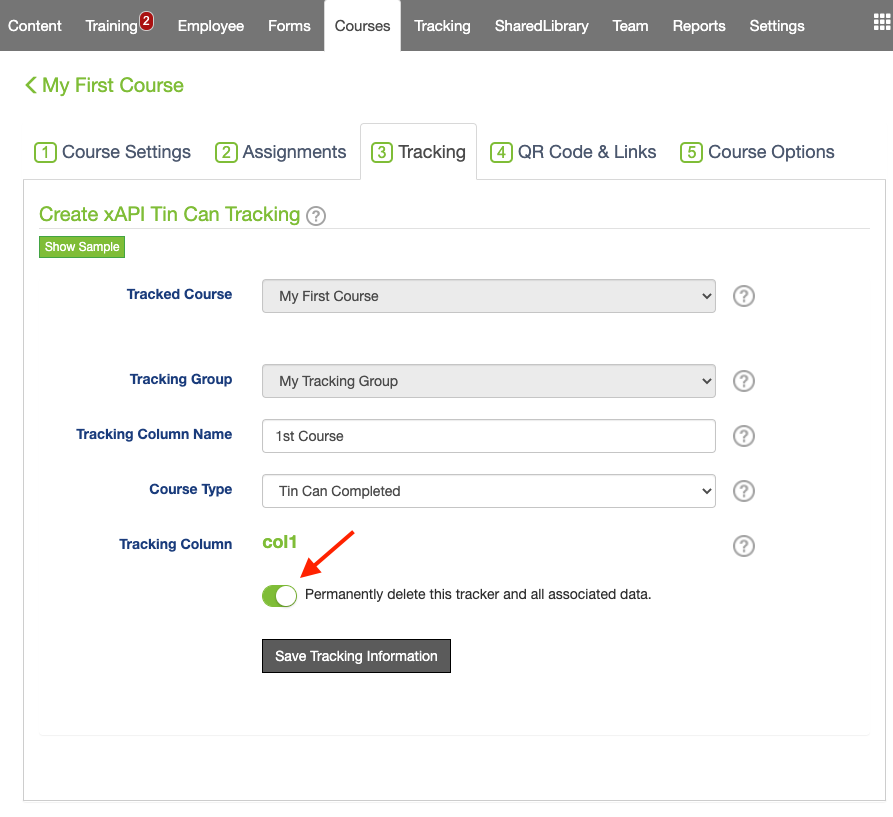Open the Content menu
Viewport: 893px width, 817px height.
point(35,26)
